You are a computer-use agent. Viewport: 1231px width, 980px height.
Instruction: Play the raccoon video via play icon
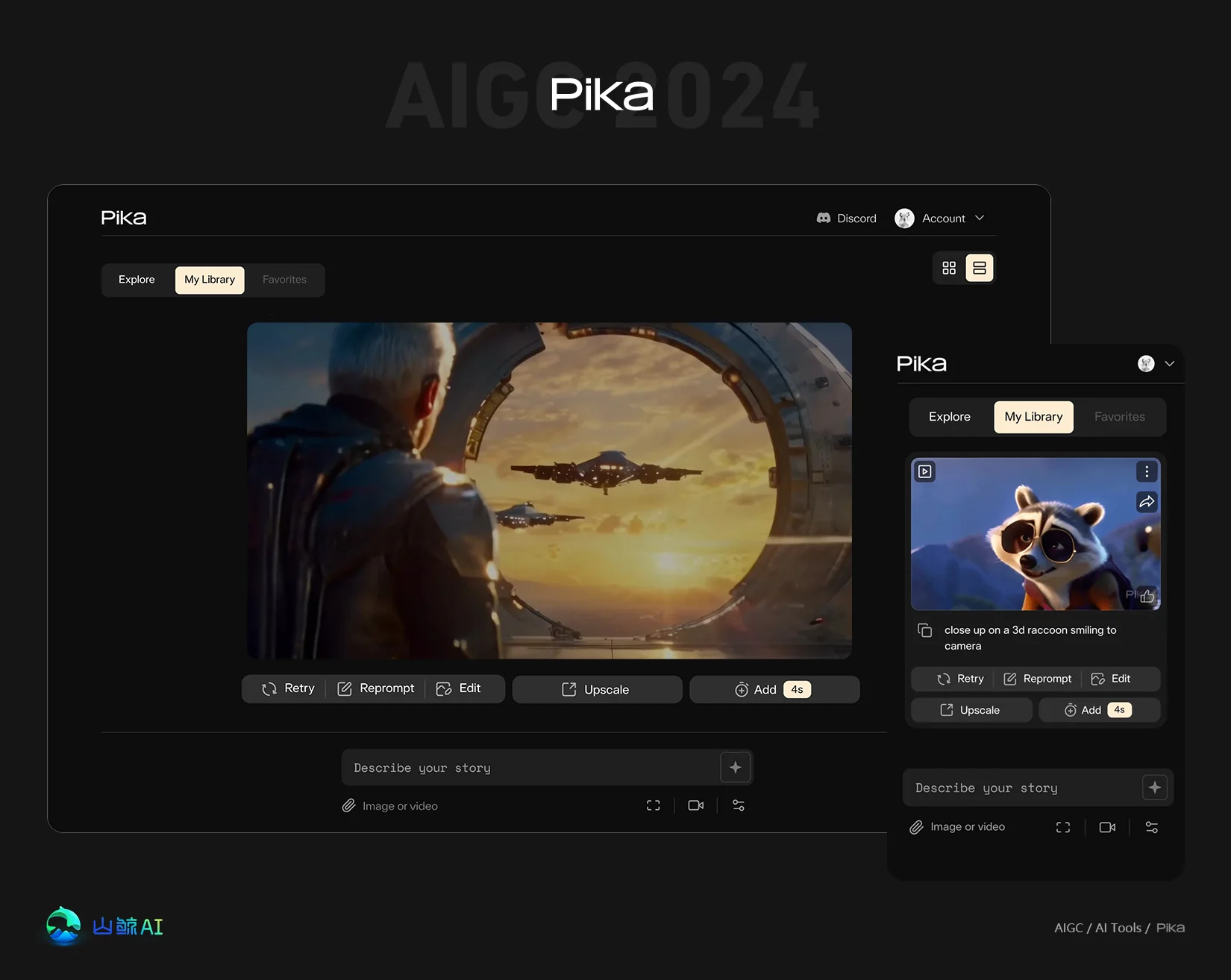[x=925, y=471]
